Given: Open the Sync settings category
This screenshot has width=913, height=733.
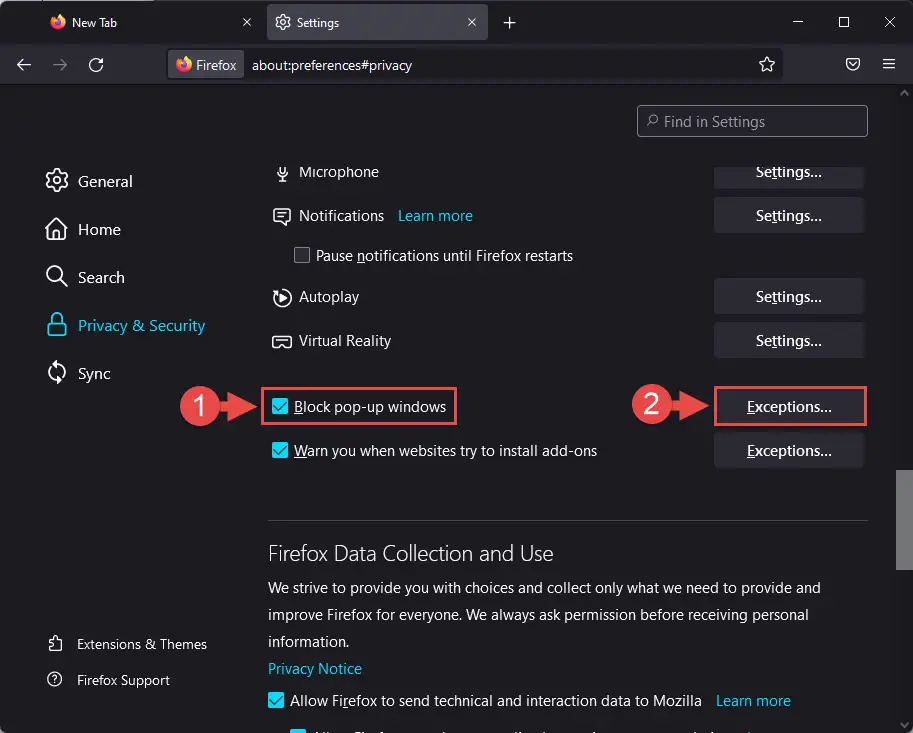Looking at the screenshot, I should 78,373.
